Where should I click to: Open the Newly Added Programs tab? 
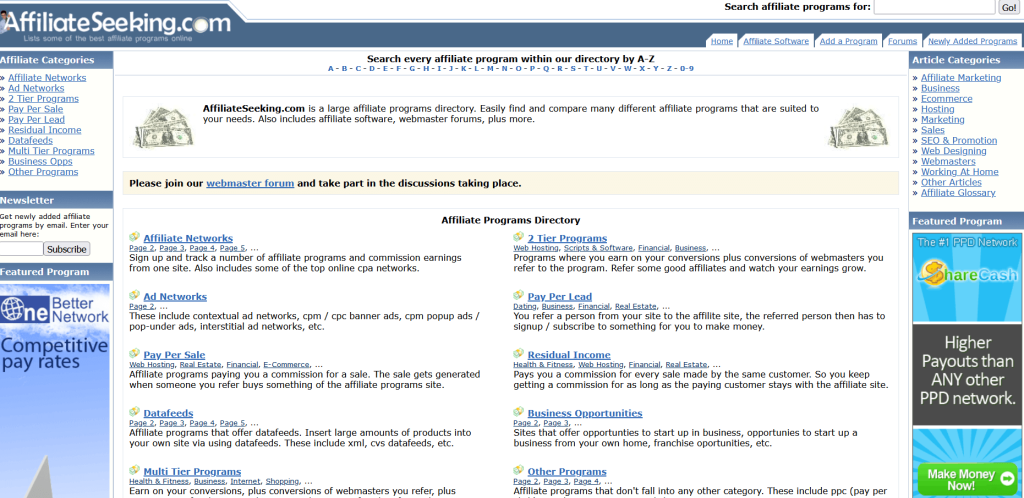point(972,41)
